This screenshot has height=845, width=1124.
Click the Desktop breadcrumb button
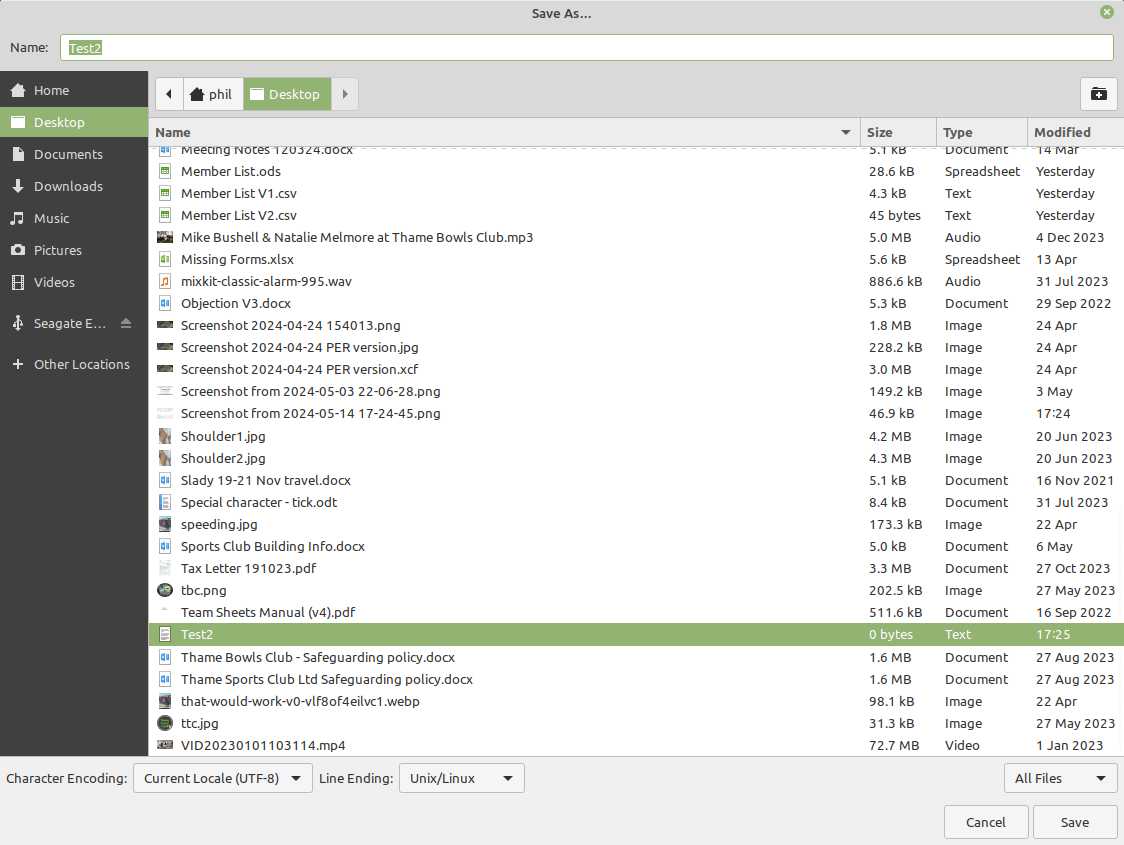(x=287, y=94)
